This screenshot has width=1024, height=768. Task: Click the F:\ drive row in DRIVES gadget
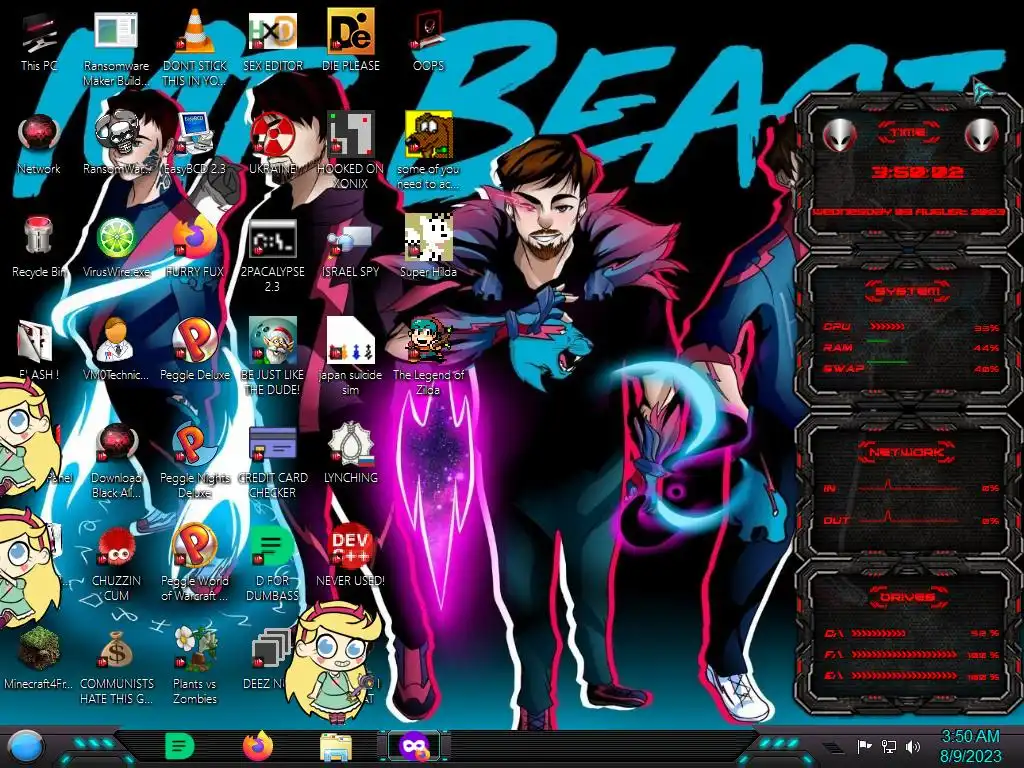point(912,654)
